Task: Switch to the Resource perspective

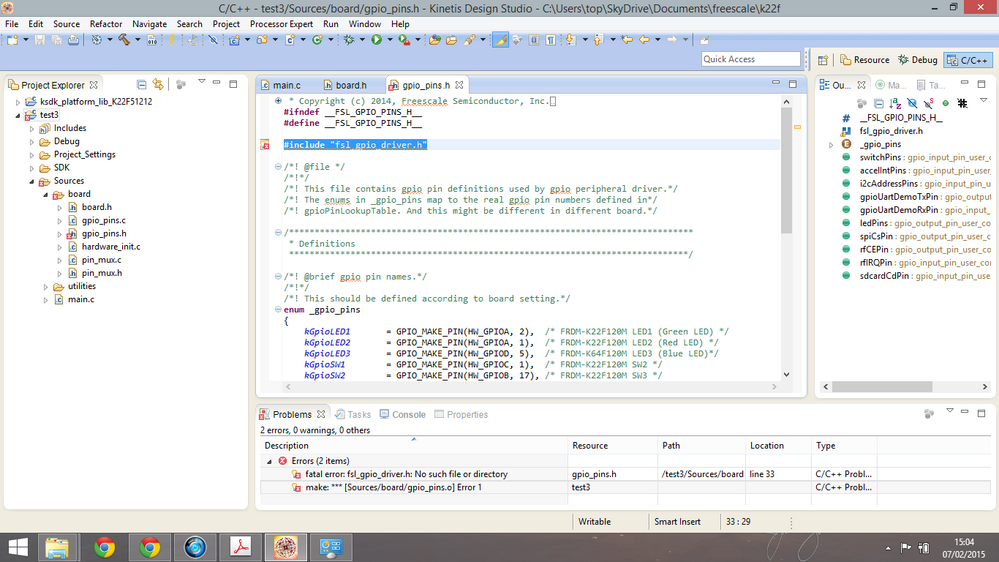Action: point(865,60)
